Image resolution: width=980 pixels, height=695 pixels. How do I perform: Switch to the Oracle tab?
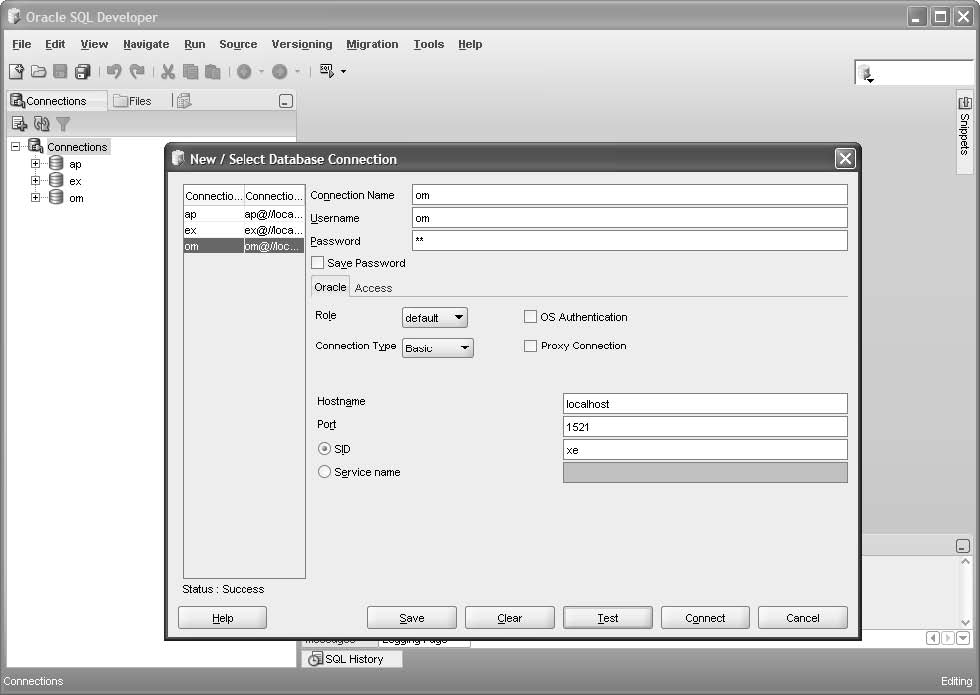[330, 287]
